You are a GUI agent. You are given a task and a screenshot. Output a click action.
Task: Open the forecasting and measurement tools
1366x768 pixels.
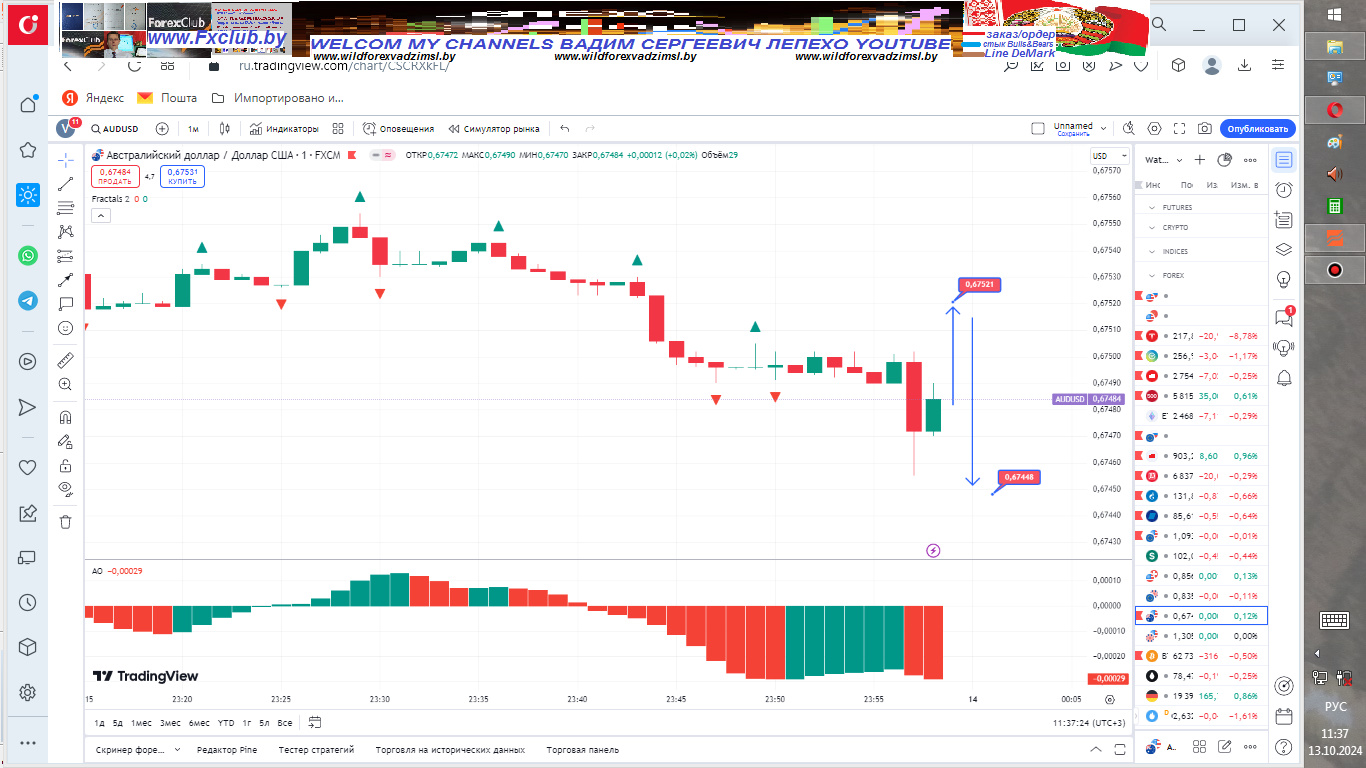pos(66,255)
